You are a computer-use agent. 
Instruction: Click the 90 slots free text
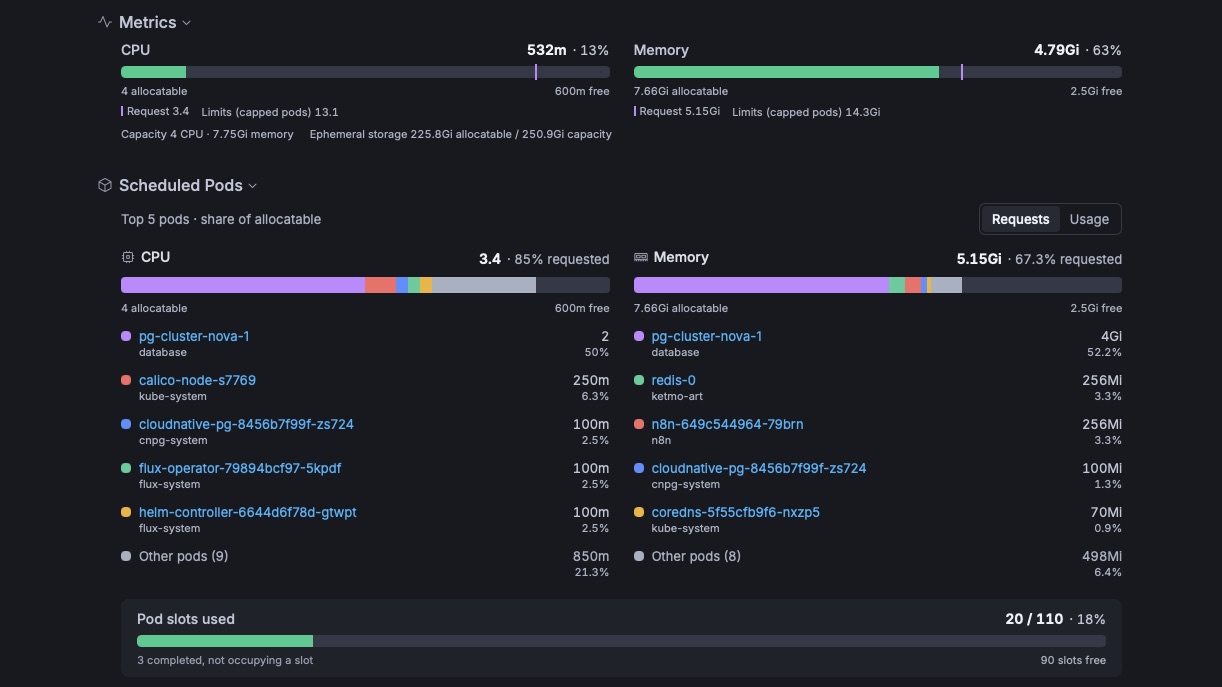click(1073, 660)
